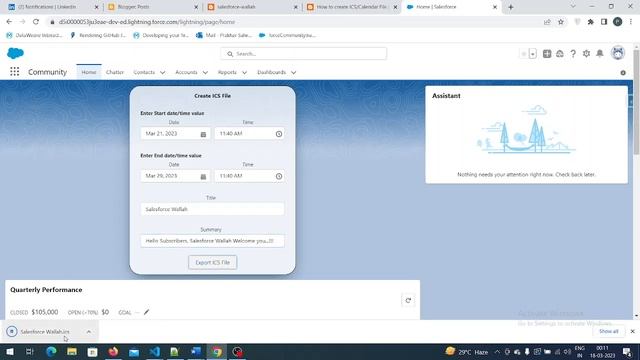Open the Trailhead guidance center icon
The width and height of the screenshot is (640, 360).
pyautogui.click(x=560, y=53)
